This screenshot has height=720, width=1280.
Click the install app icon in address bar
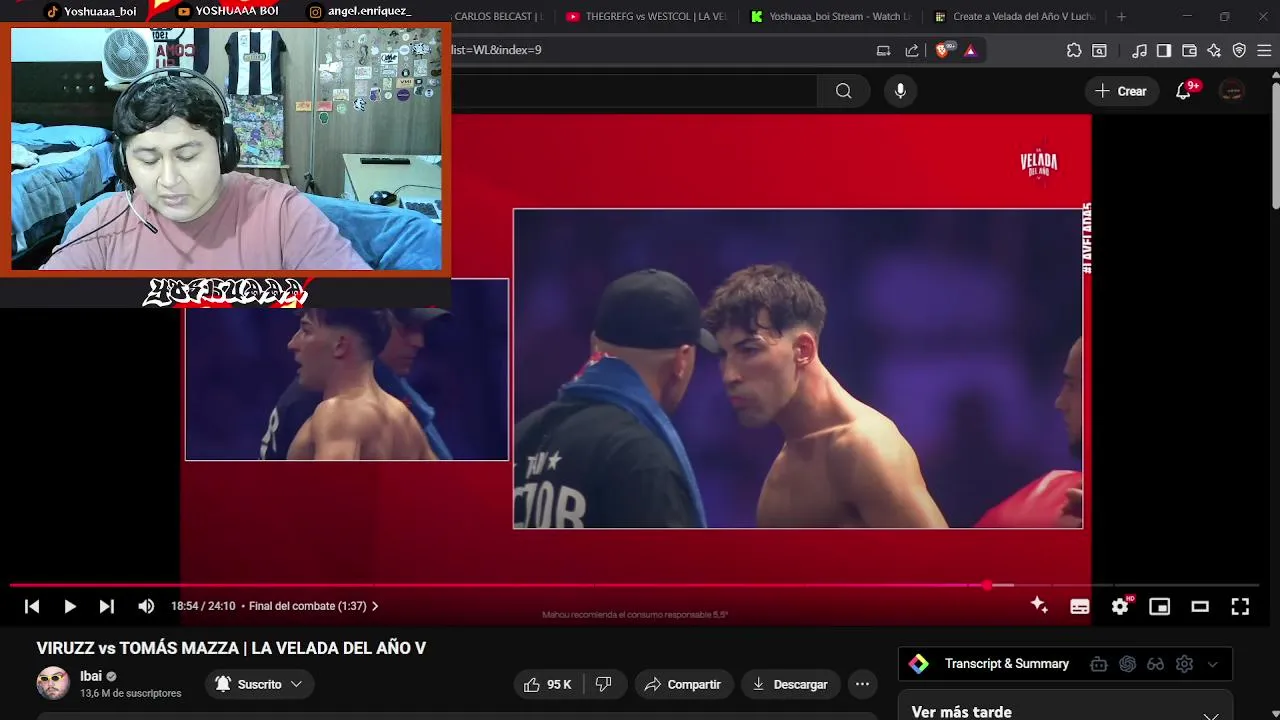click(883, 50)
